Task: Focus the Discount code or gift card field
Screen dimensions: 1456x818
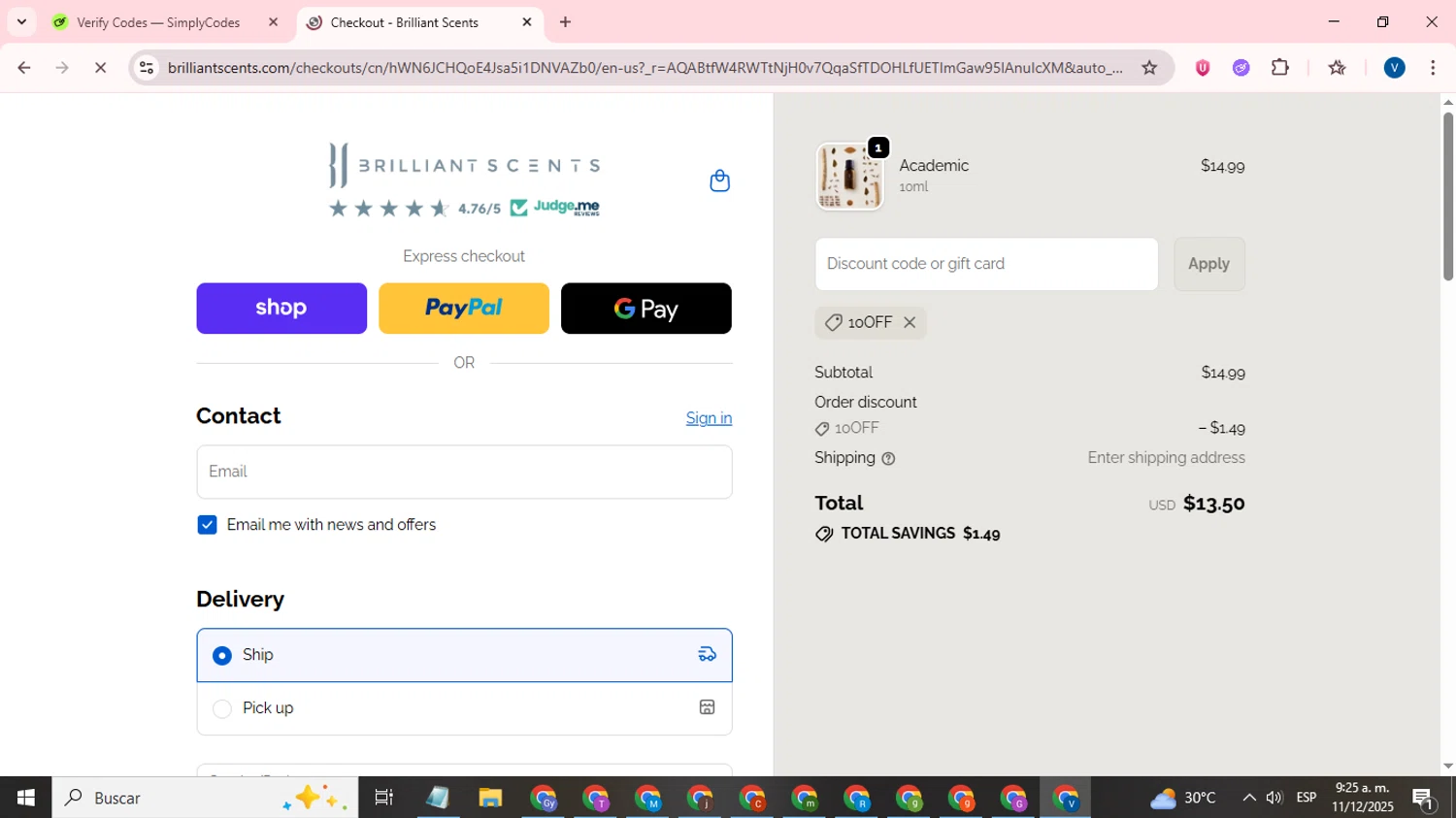Action: point(986,264)
